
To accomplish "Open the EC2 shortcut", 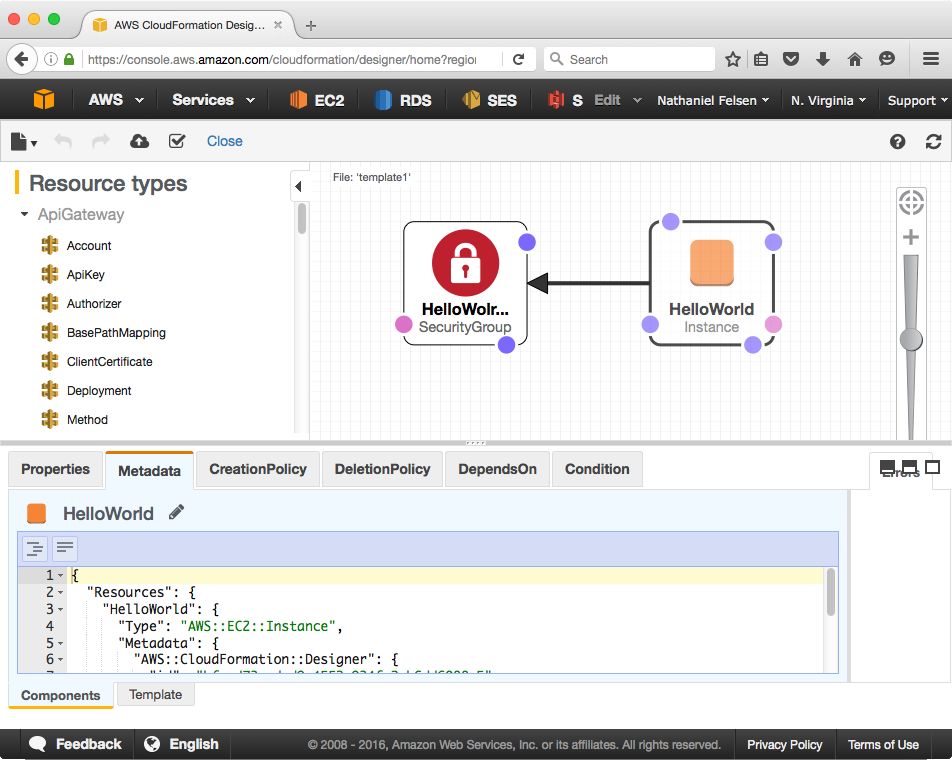I will point(317,100).
